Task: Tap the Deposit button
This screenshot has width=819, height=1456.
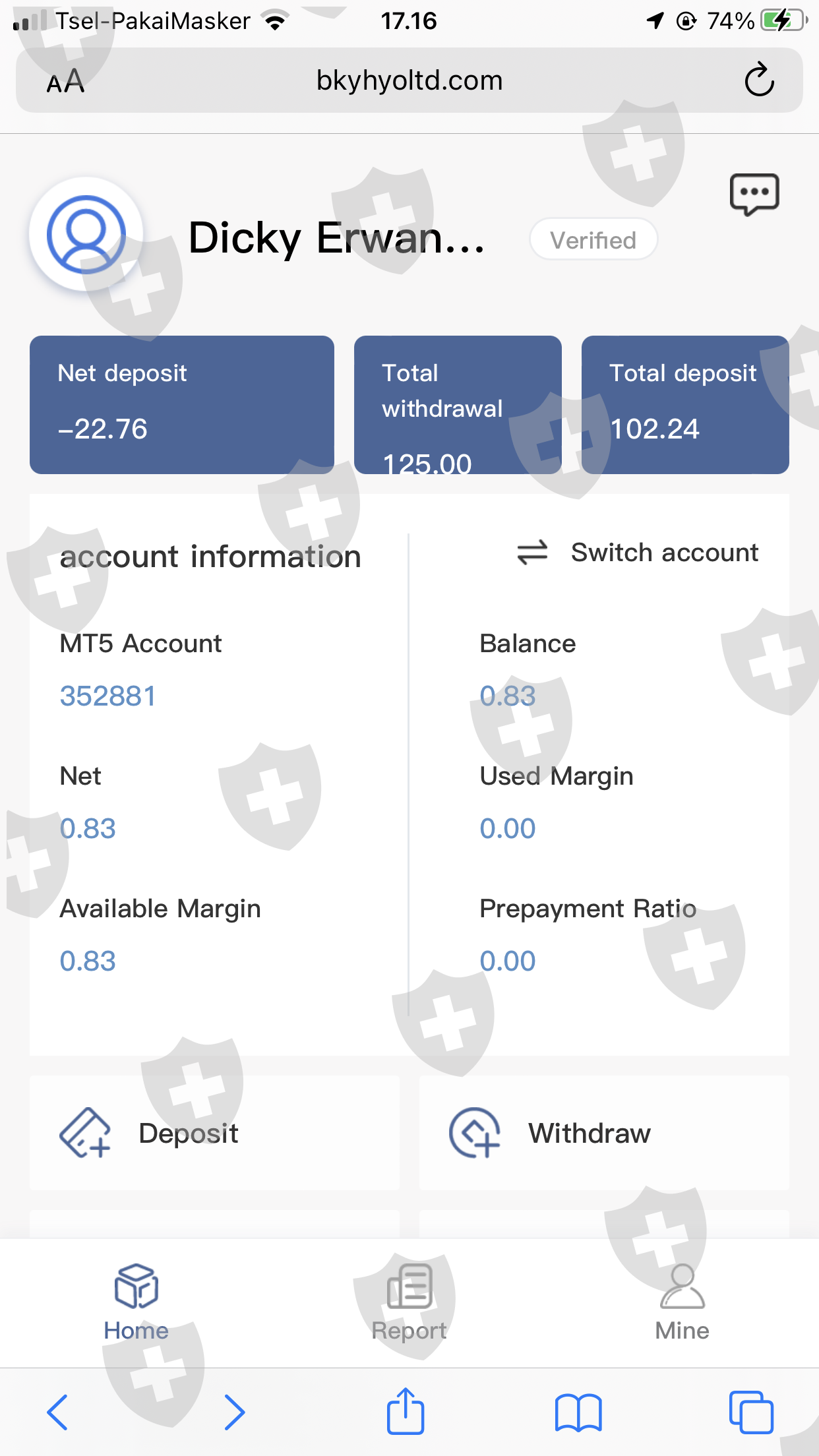Action: pos(214,1133)
